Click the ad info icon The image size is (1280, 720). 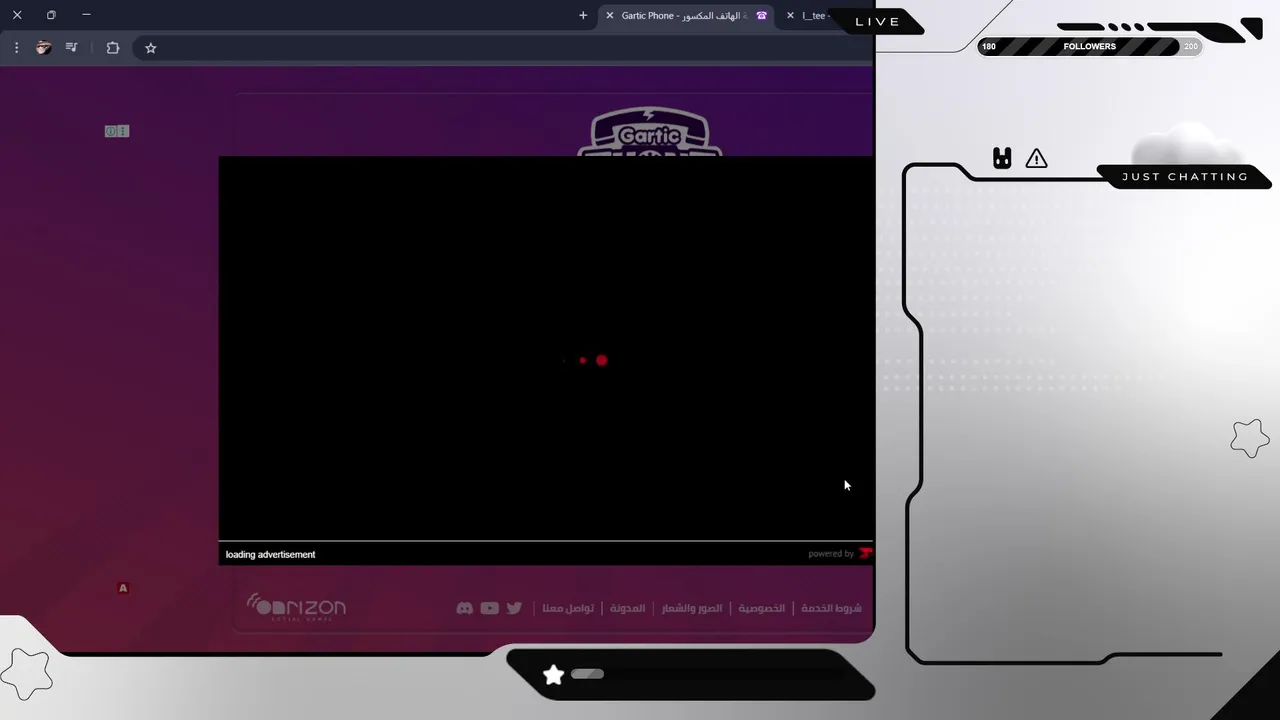coord(111,131)
